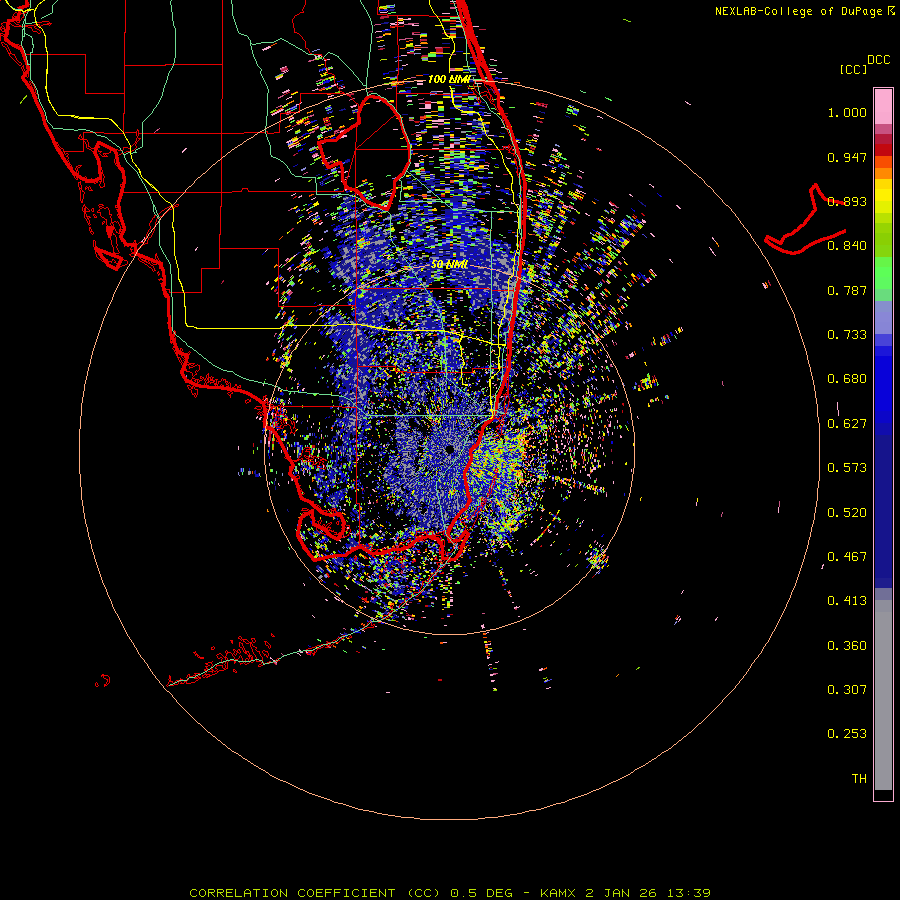The image size is (900, 900).
Task: Click the 100 NMI range ring label
Action: coord(449,79)
